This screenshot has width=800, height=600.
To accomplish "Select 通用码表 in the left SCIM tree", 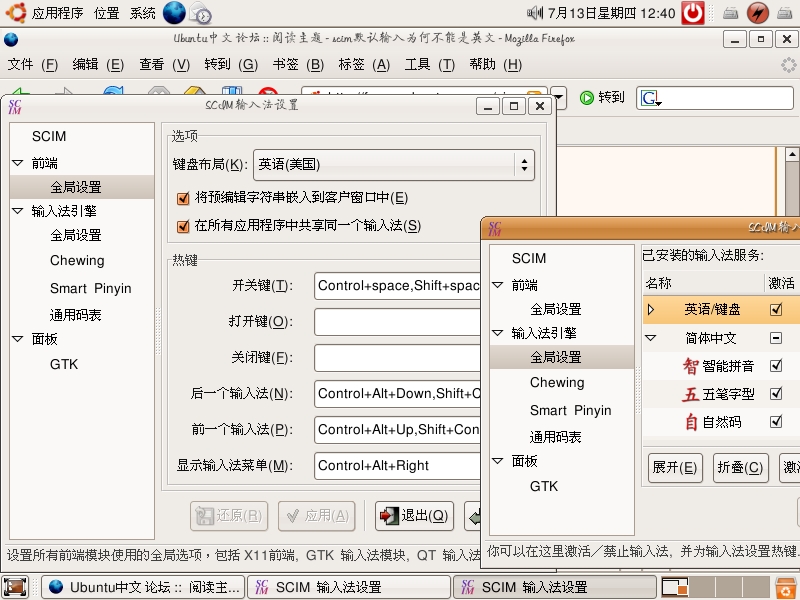I will [76, 315].
